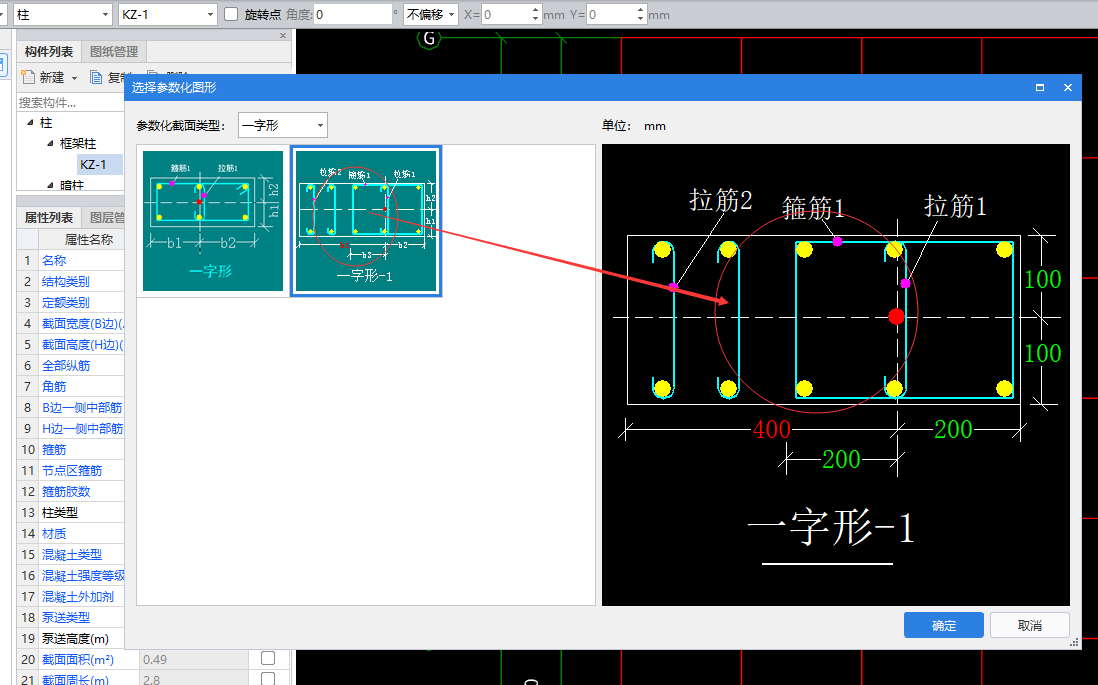Click the 节点区箍筋 property row

click(x=71, y=471)
